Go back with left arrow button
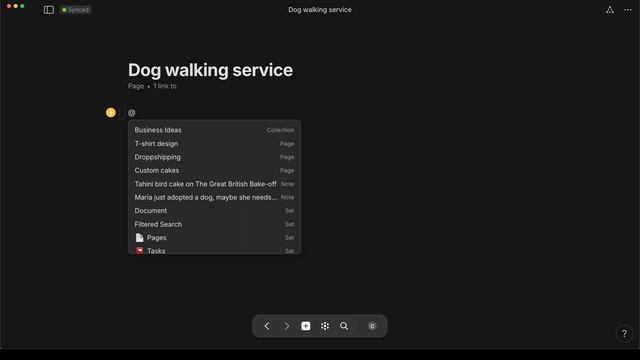Image resolution: width=640 pixels, height=360 pixels. click(x=267, y=326)
